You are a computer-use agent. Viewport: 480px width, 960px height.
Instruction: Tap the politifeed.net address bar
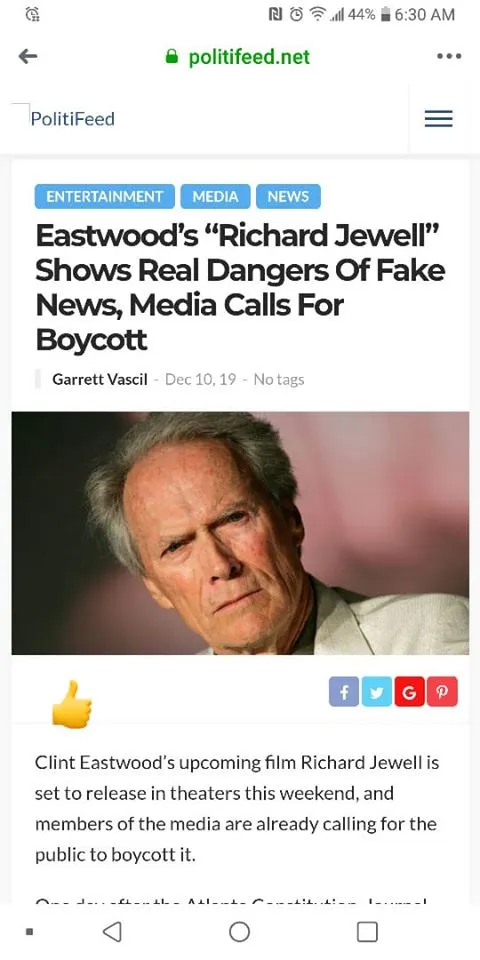point(238,57)
